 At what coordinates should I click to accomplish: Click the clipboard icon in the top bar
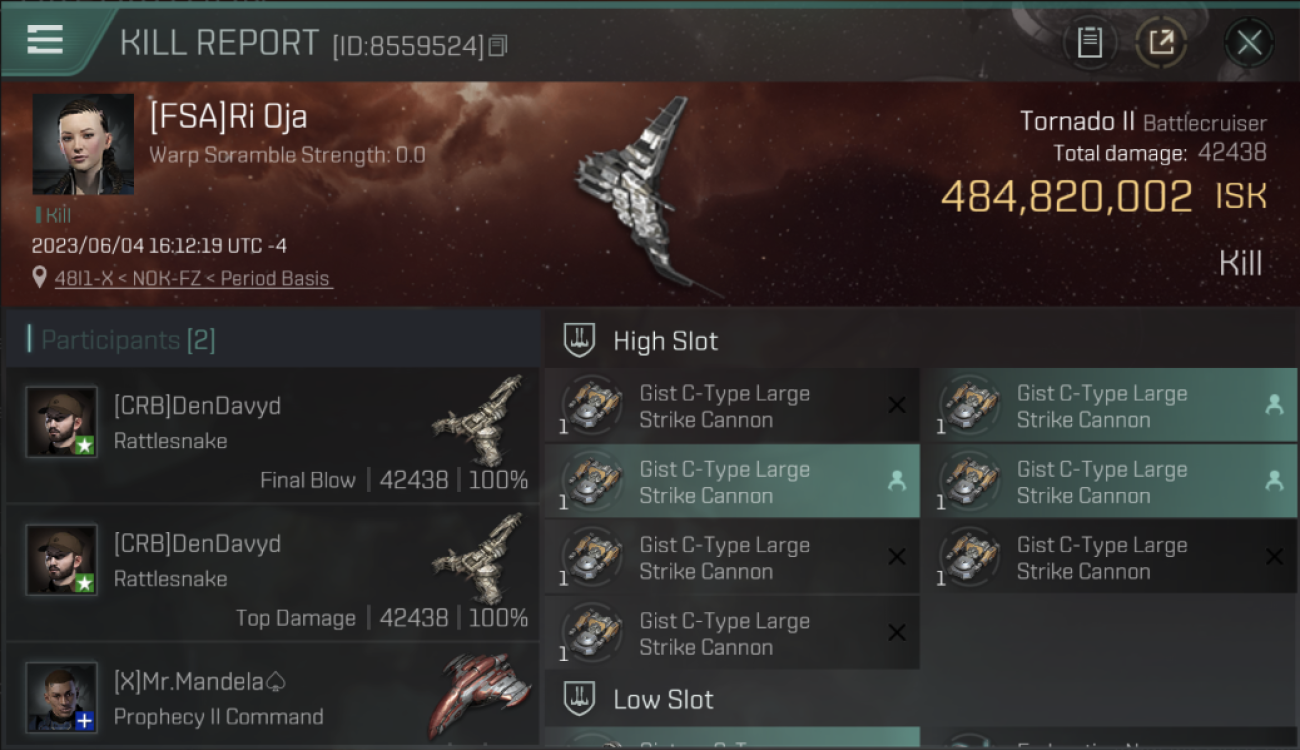pyautogui.click(x=1089, y=43)
